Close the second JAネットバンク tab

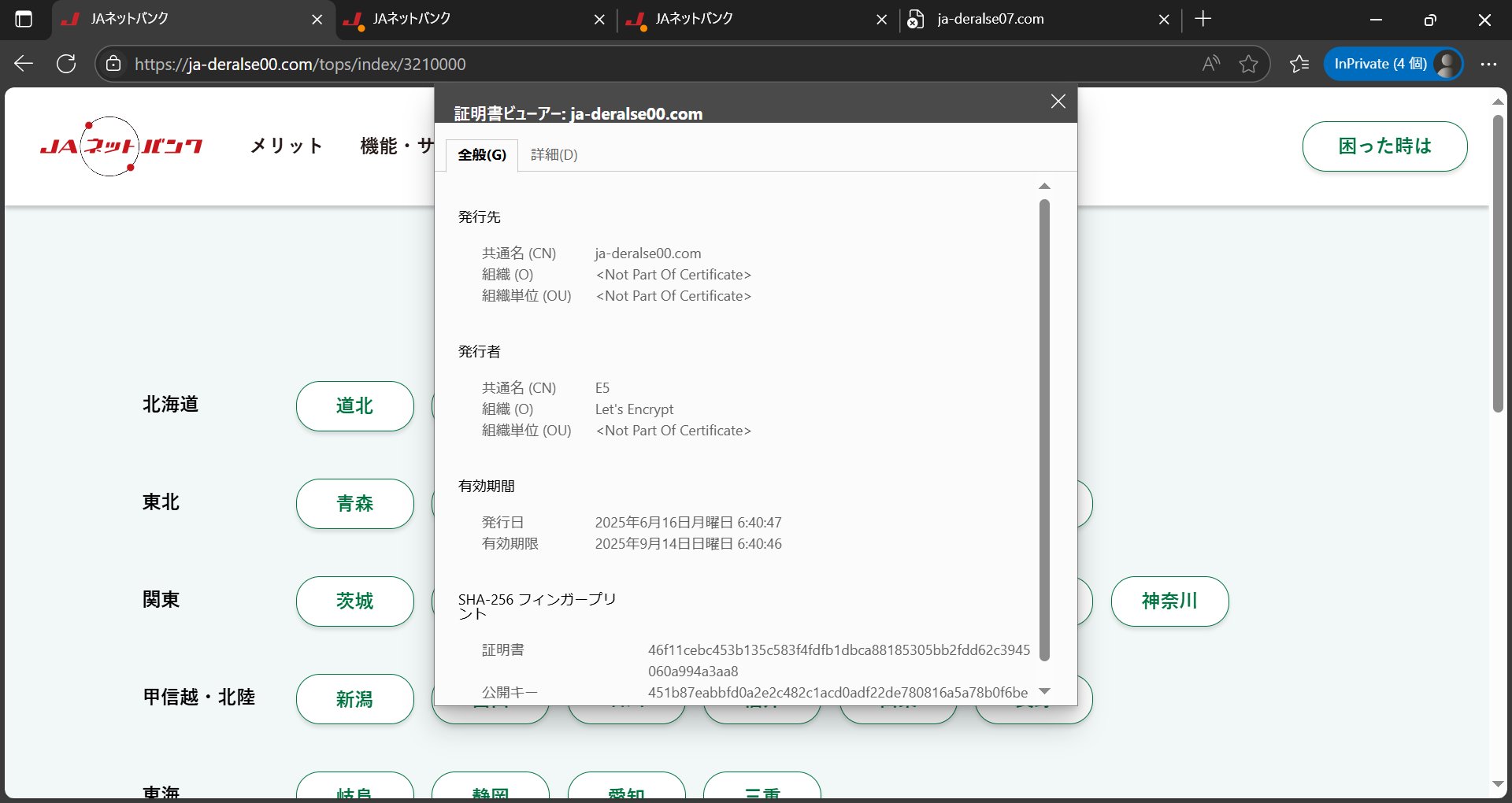click(x=599, y=20)
